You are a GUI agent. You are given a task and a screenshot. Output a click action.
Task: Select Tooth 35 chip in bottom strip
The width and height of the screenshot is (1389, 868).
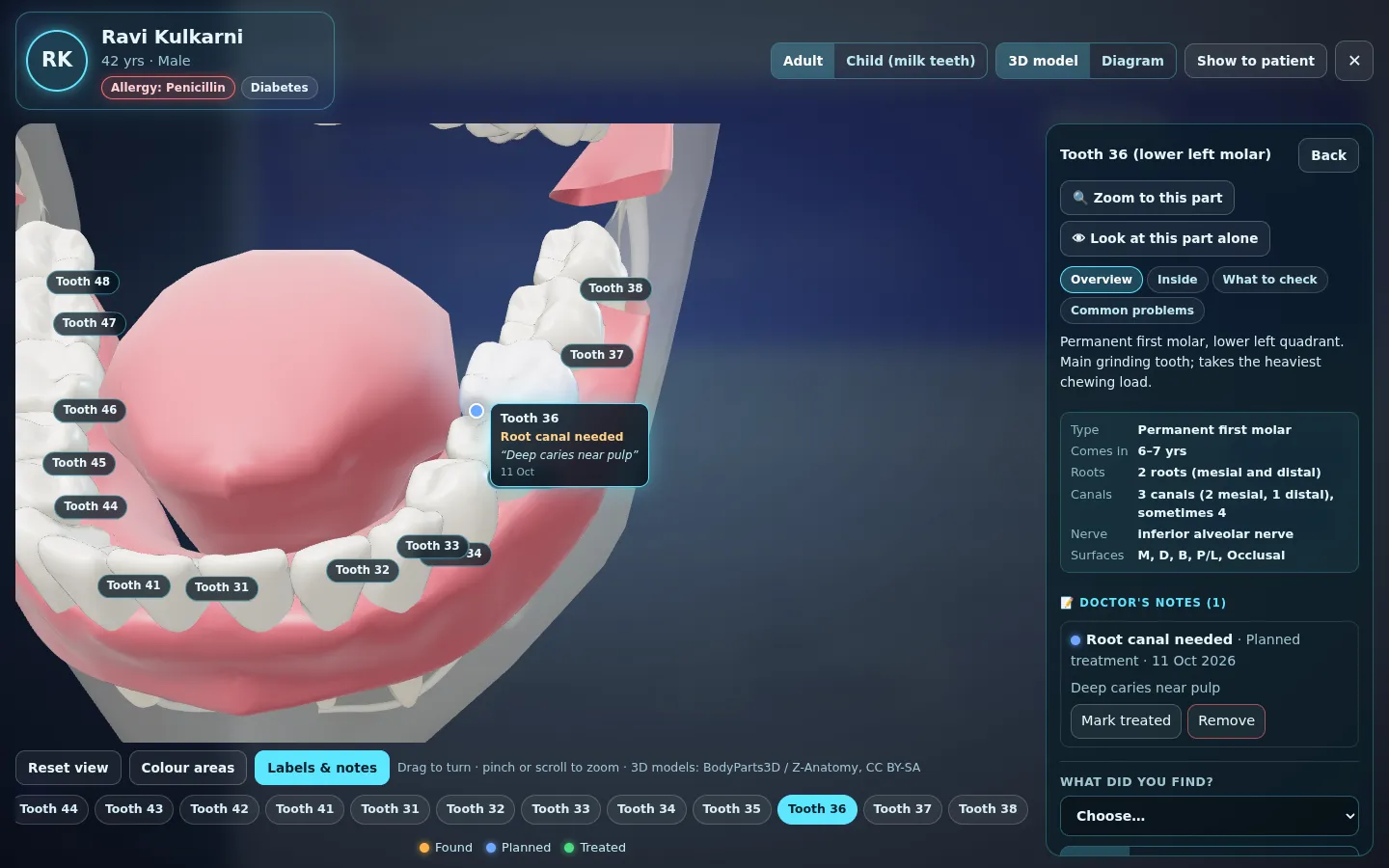coord(731,809)
